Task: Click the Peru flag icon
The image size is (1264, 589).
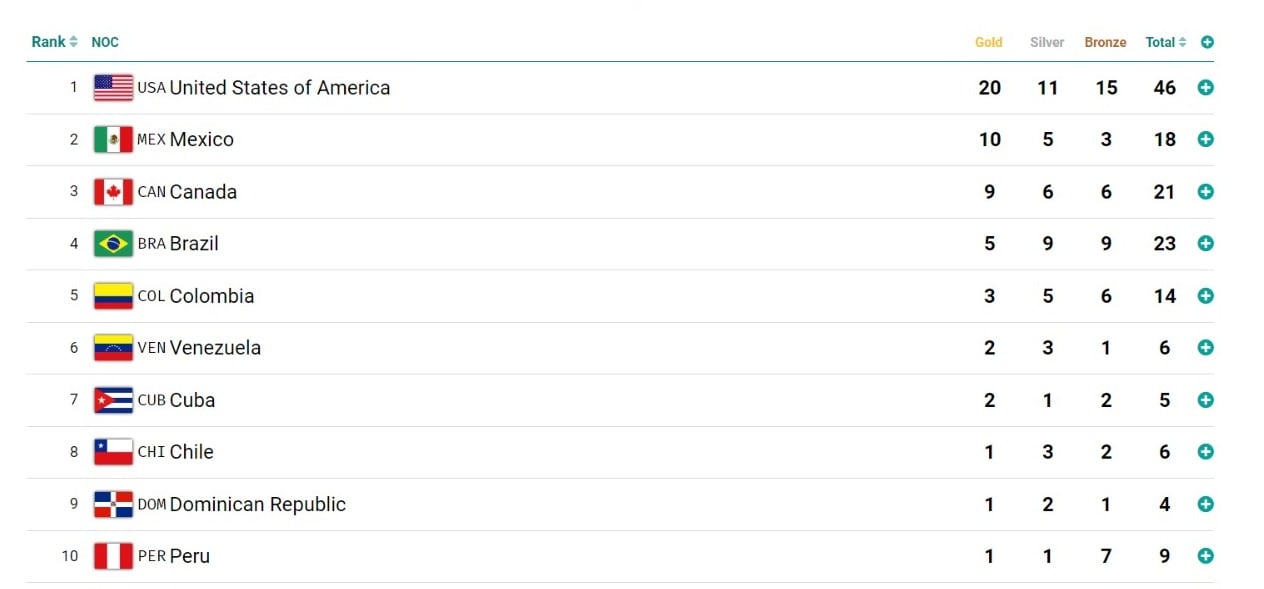Action: (x=112, y=556)
